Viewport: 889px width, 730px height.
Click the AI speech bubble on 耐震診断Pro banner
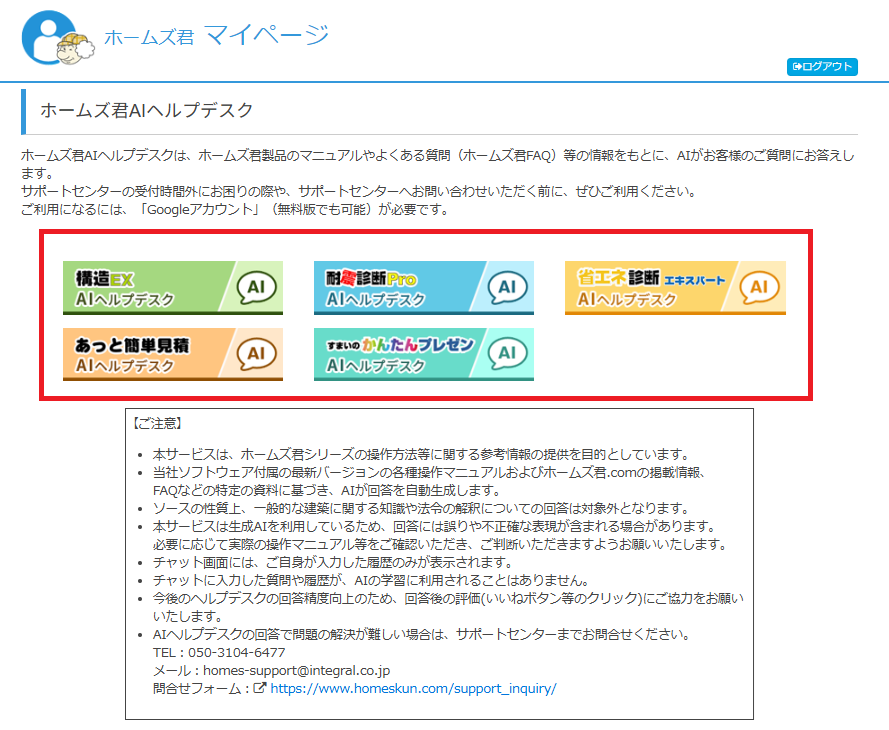click(505, 288)
